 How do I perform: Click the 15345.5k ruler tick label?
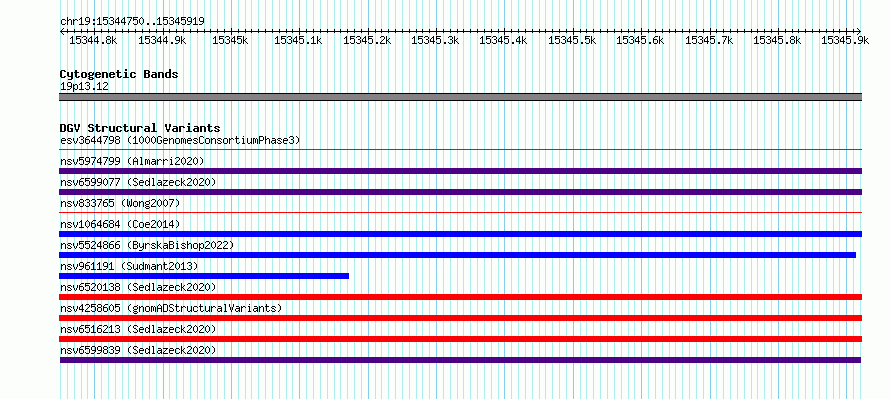click(572, 40)
